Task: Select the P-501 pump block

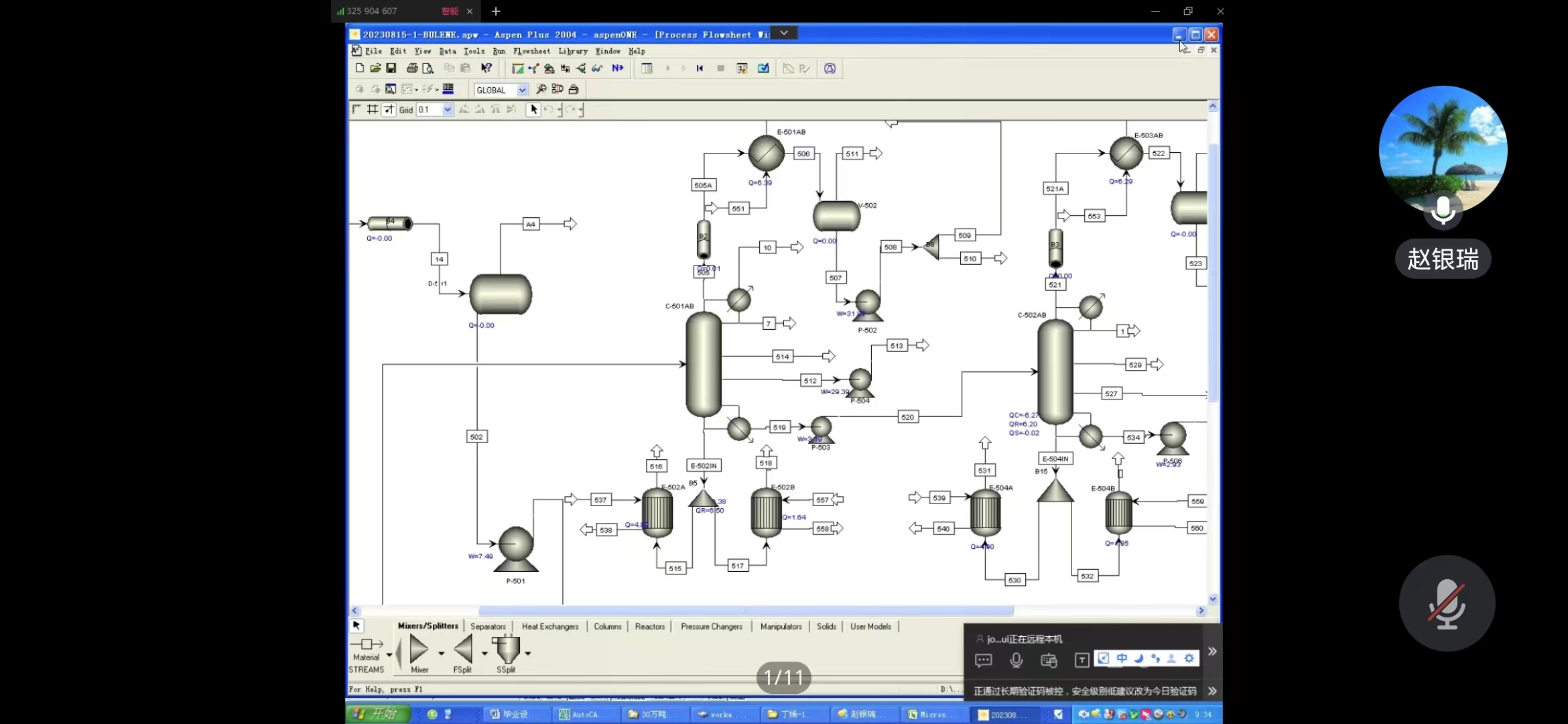Action: tap(516, 548)
